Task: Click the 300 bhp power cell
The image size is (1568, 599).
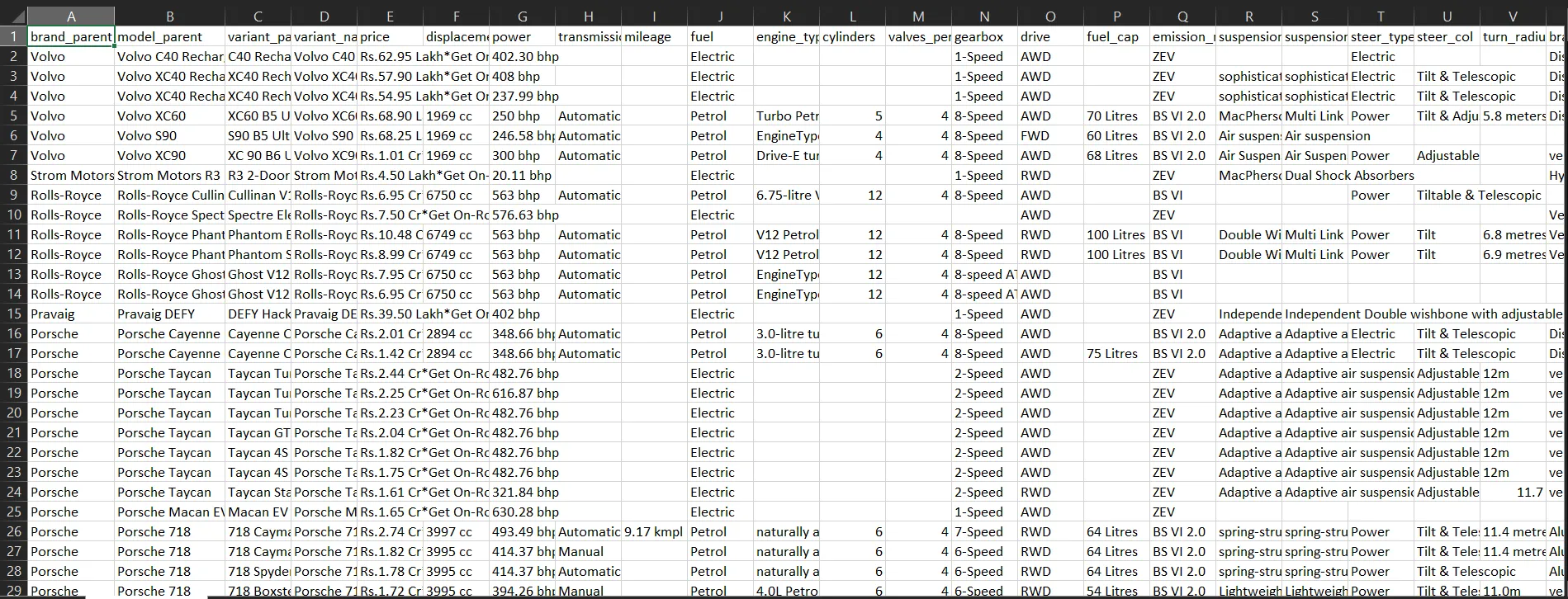Action: [522, 155]
